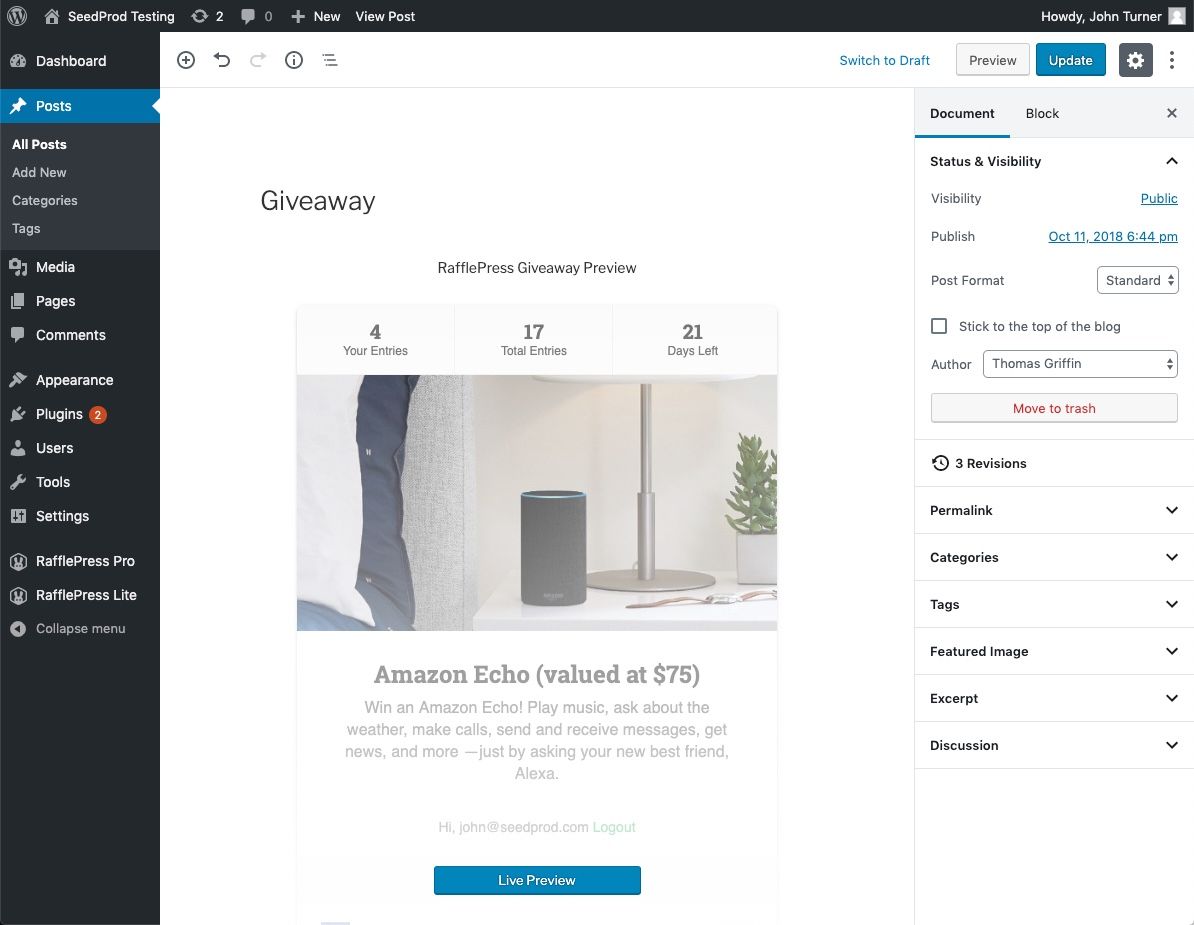This screenshot has width=1194, height=925.
Task: Click the Plugins plug icon
Action: [x=18, y=414]
